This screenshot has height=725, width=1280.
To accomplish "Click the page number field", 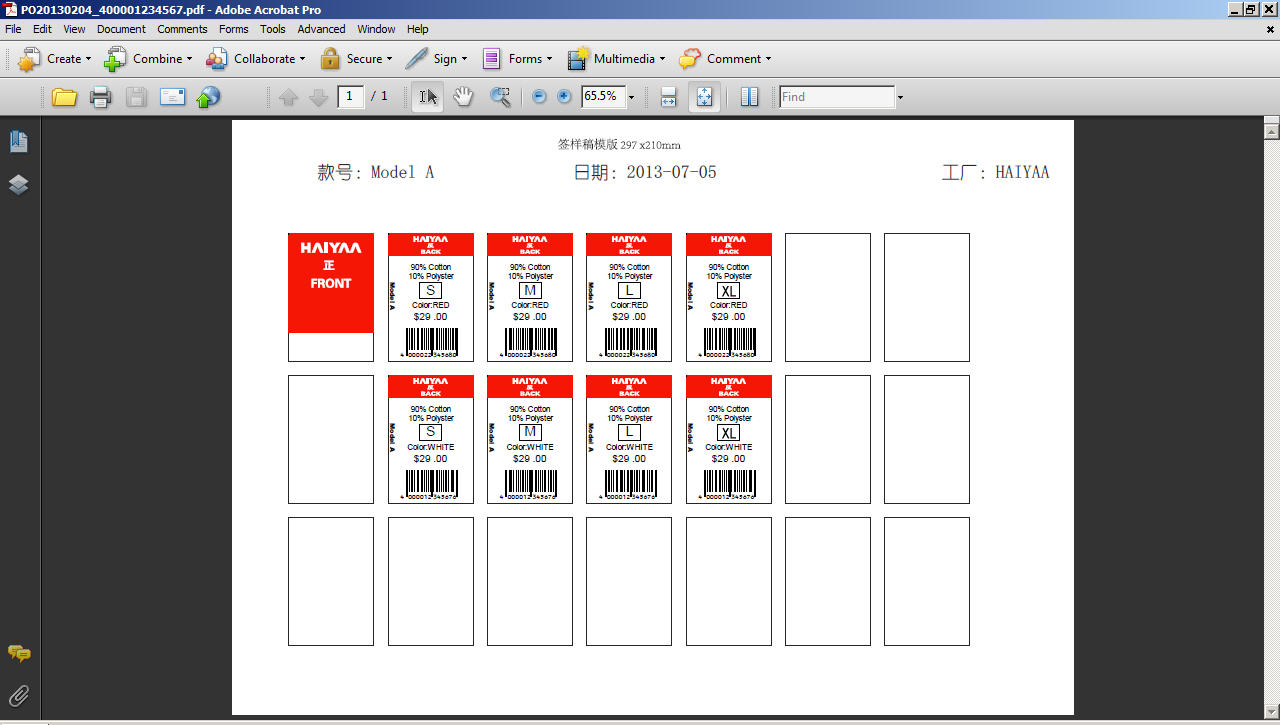I will [x=350, y=97].
